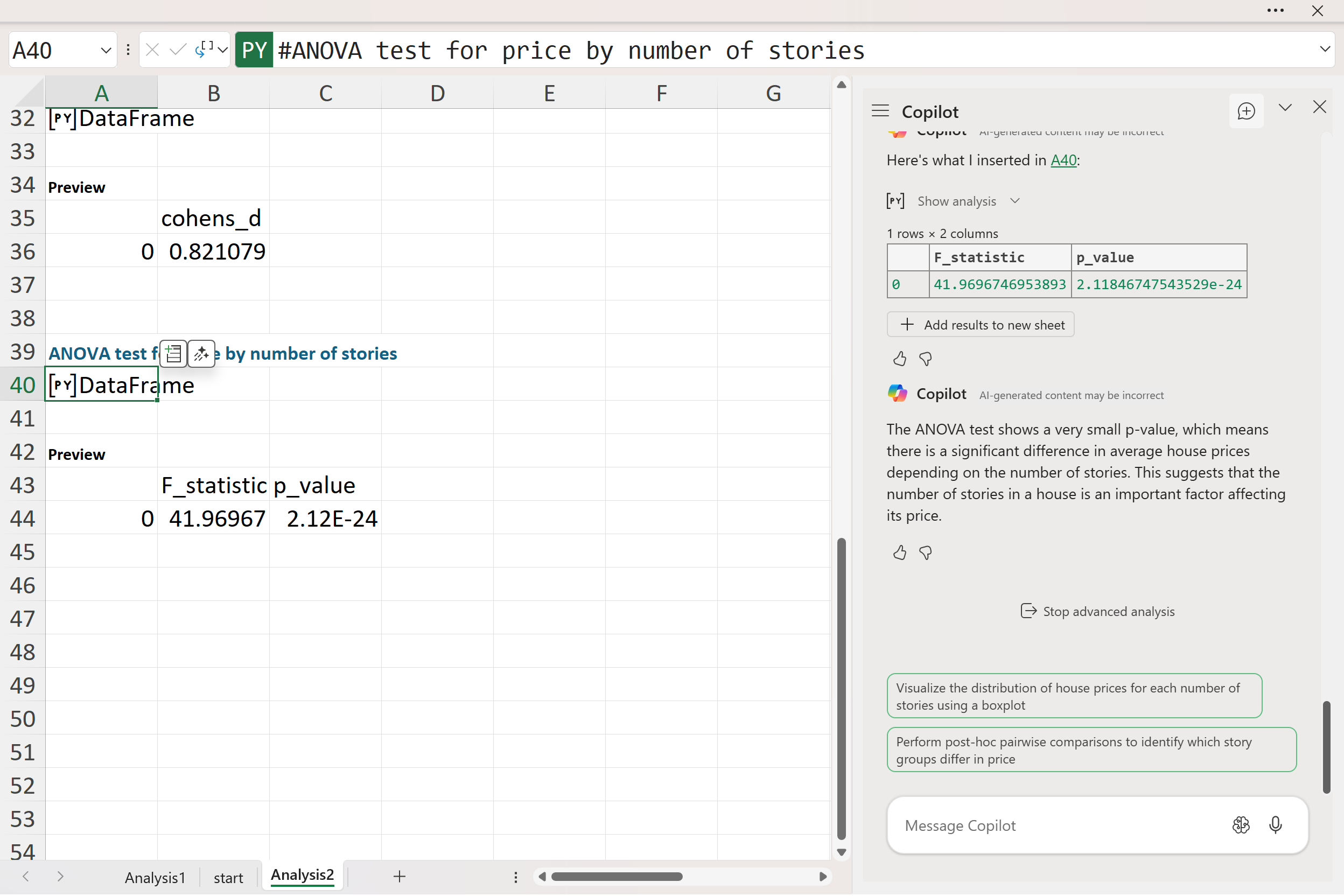The height and width of the screenshot is (896, 1344).
Task: Thumbs up the ANOVA explanation response
Action: (899, 552)
